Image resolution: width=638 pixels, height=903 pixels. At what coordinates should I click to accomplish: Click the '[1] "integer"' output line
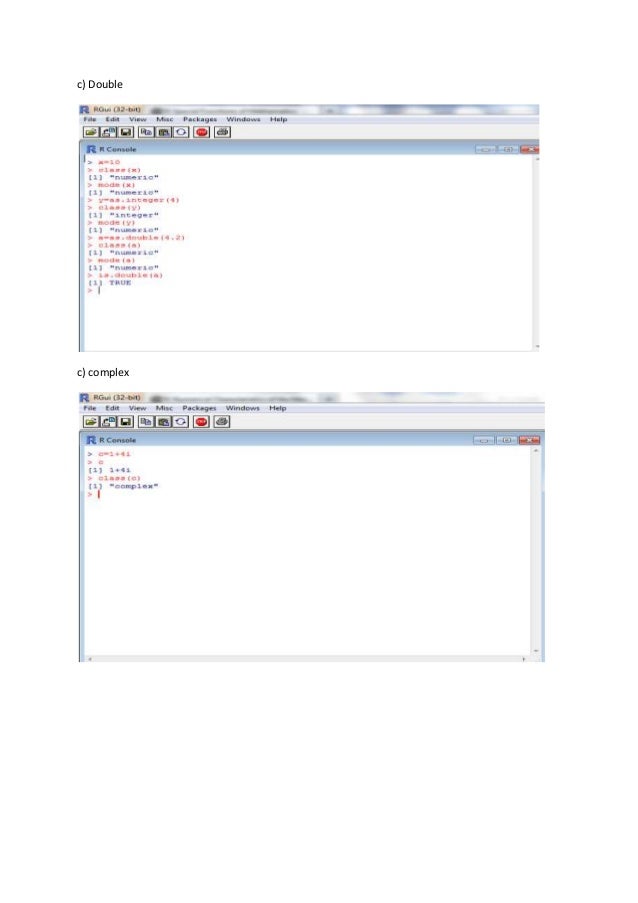coord(123,215)
